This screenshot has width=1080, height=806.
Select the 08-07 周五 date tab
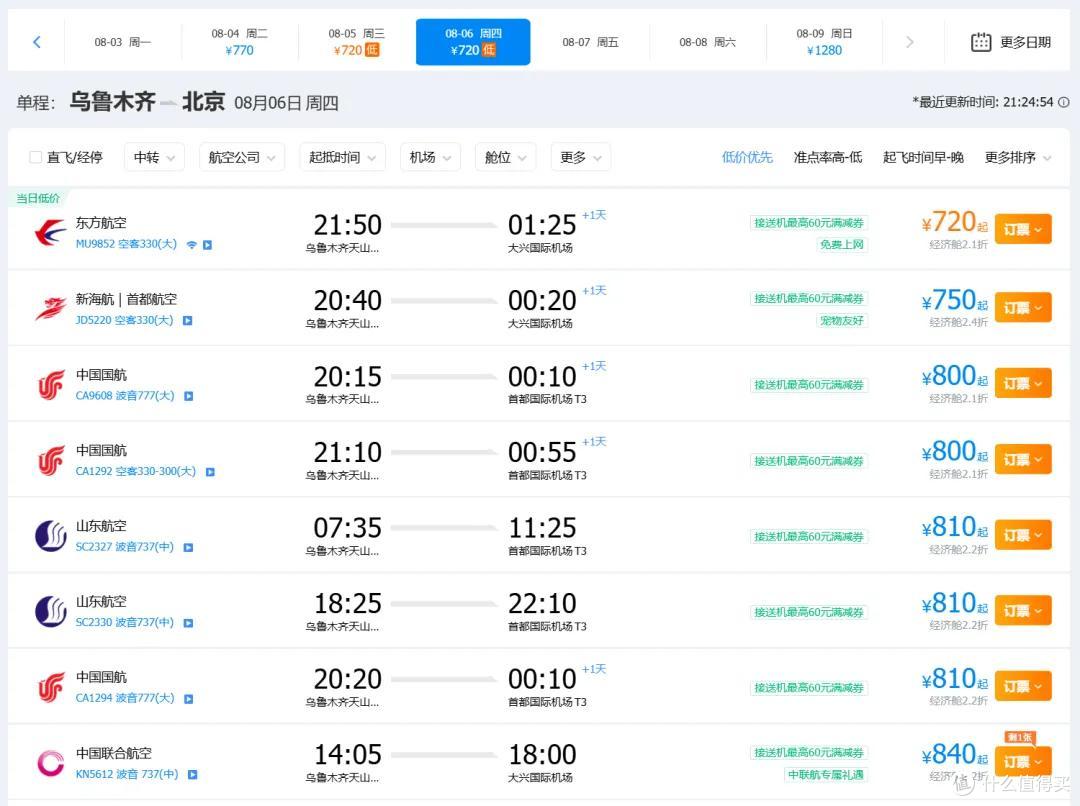click(x=590, y=42)
